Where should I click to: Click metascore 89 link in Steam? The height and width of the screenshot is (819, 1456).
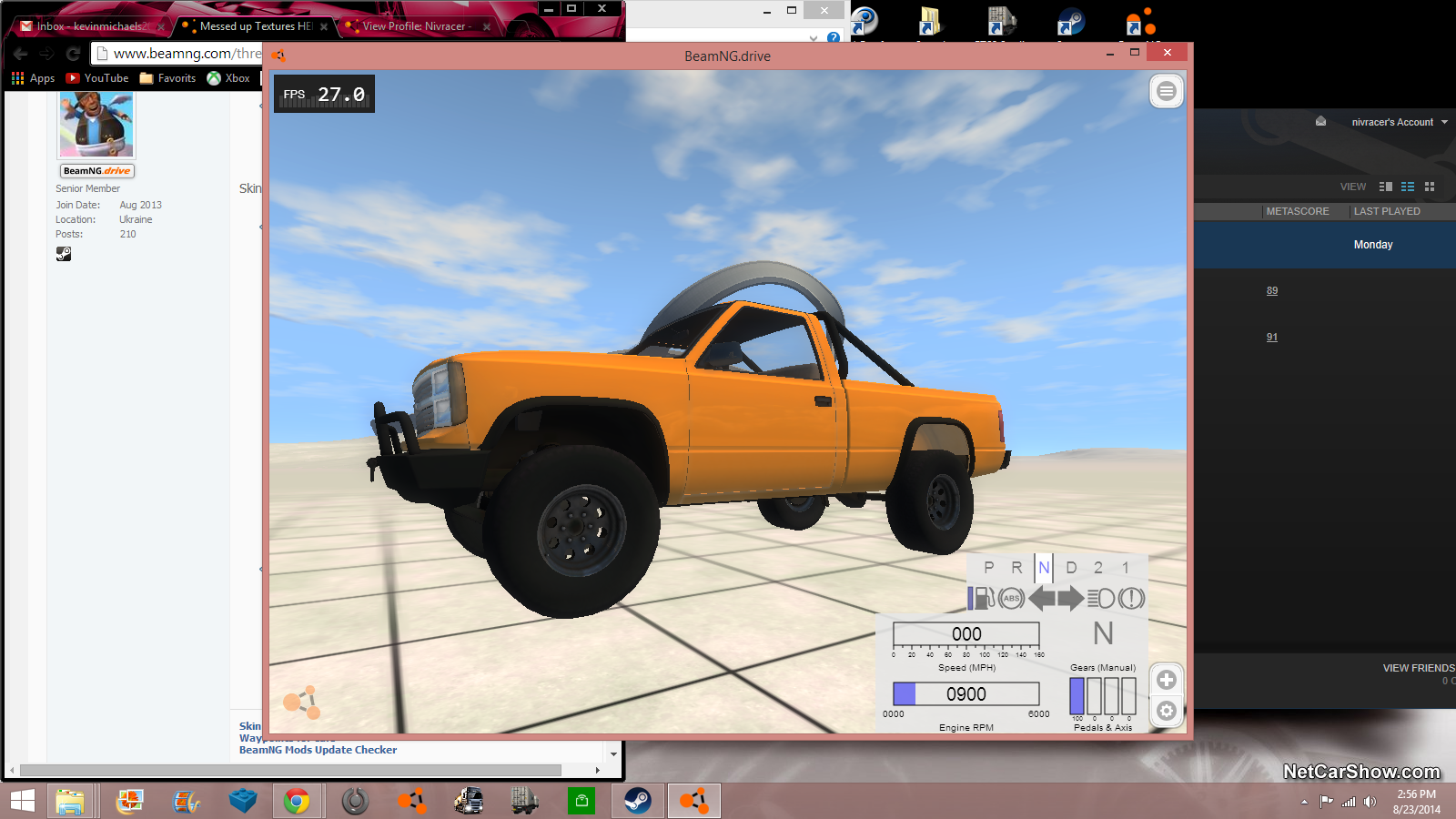coord(1272,291)
